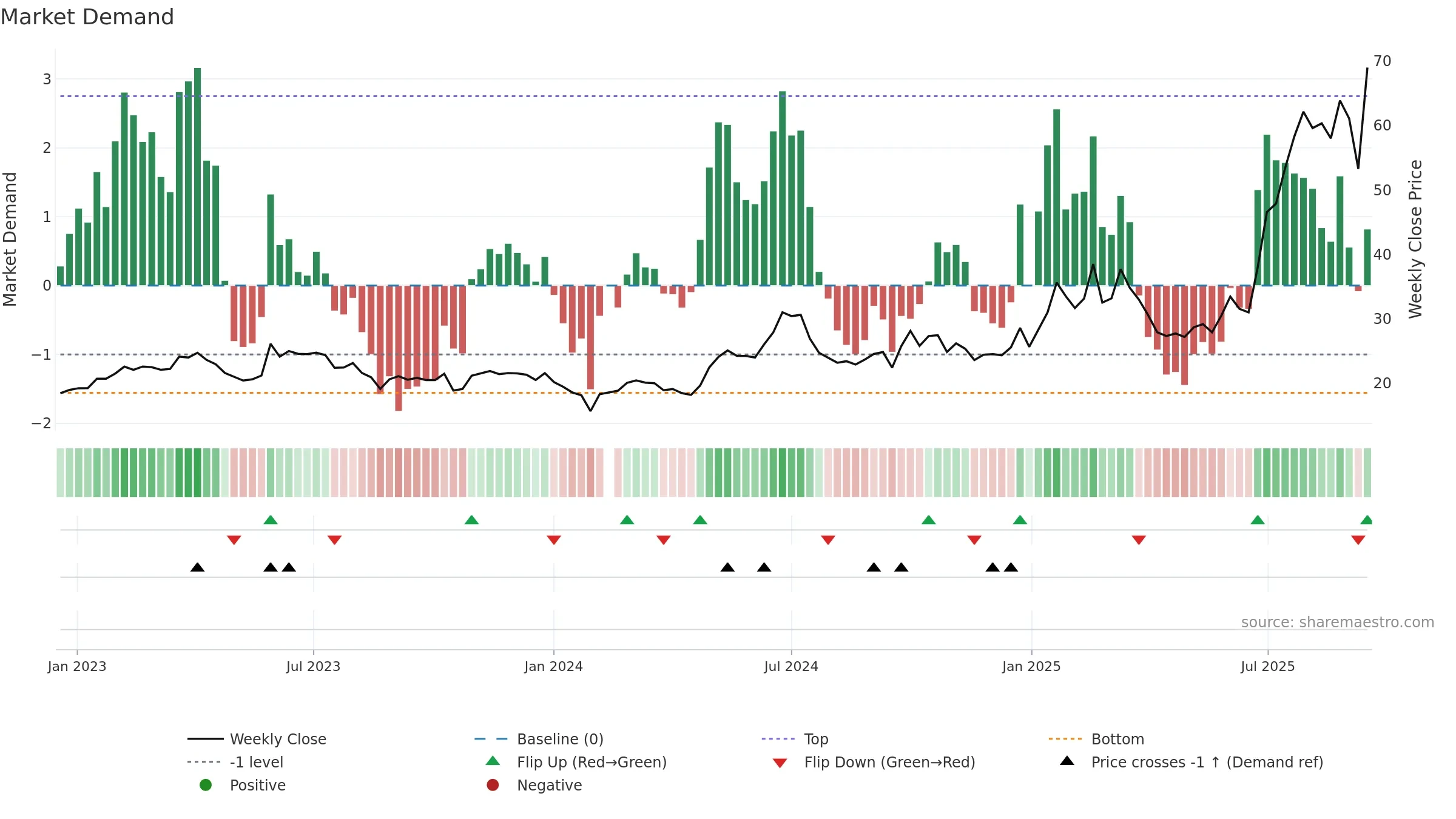Hide the Top dotted line via legend
The height and width of the screenshot is (819, 1456).
click(x=795, y=739)
